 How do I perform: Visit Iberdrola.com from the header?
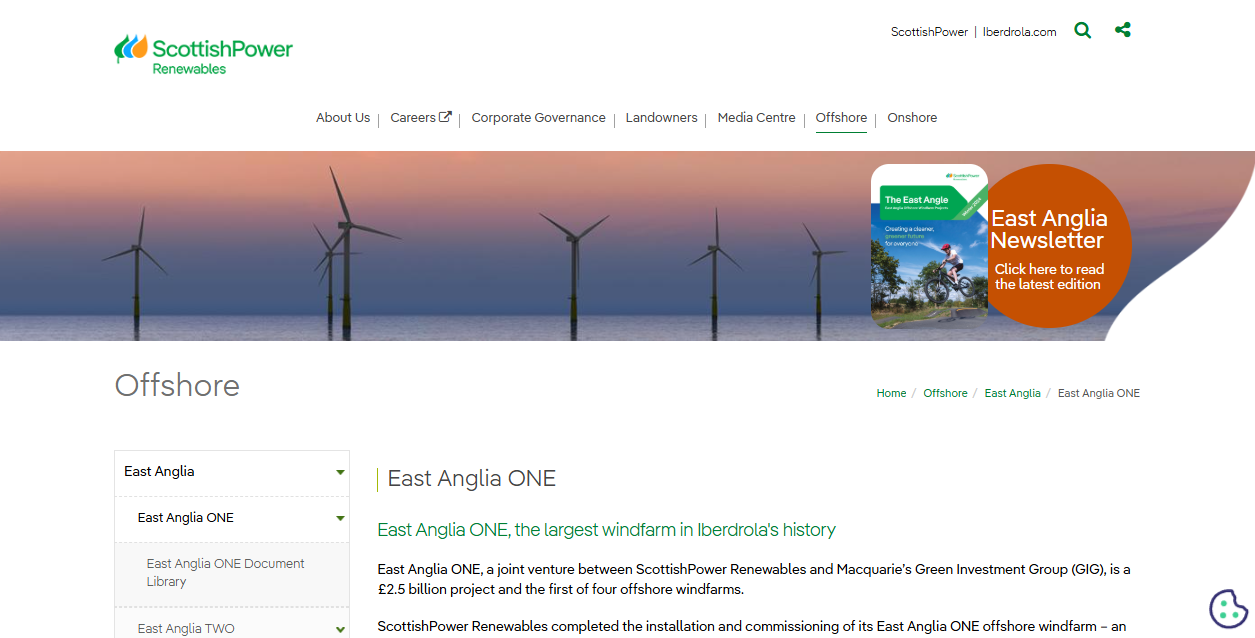pyautogui.click(x=1019, y=31)
